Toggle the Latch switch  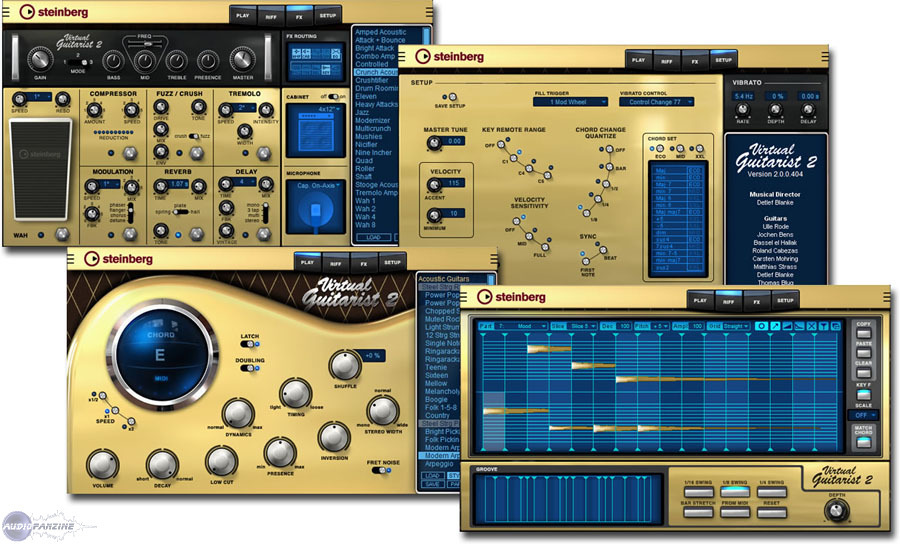coord(249,344)
